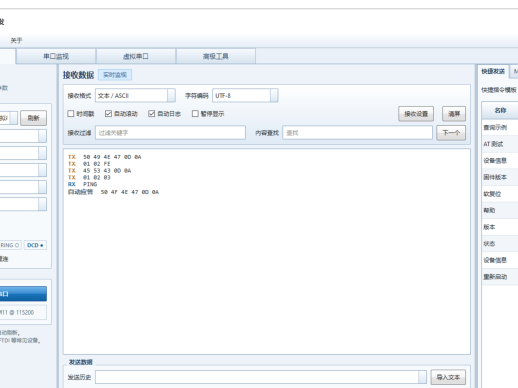Image resolution: width=518 pixels, height=388 pixels.
Task: Select the 查询示例 command row
Action: click(x=500, y=127)
